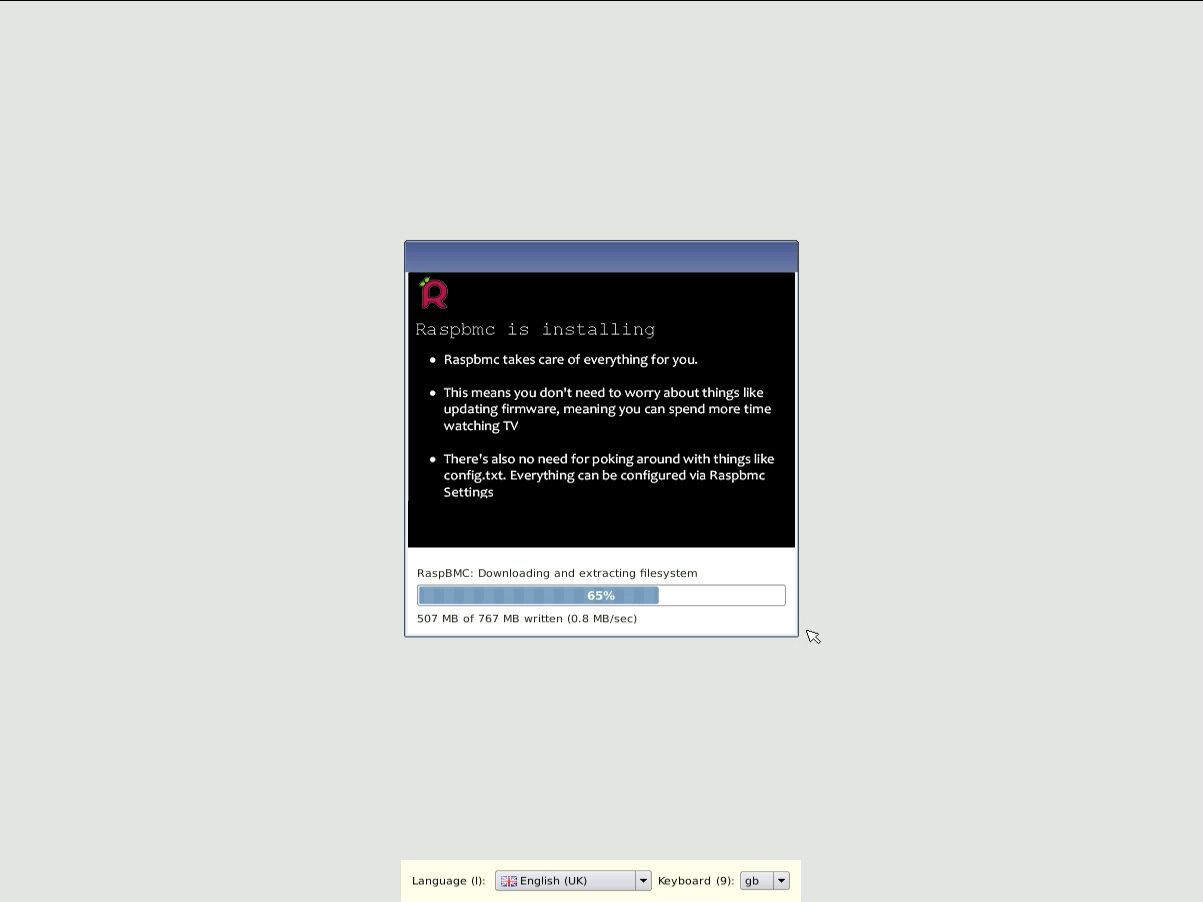
Task: Click the "Keyboard (9):" label
Action: tap(696, 881)
